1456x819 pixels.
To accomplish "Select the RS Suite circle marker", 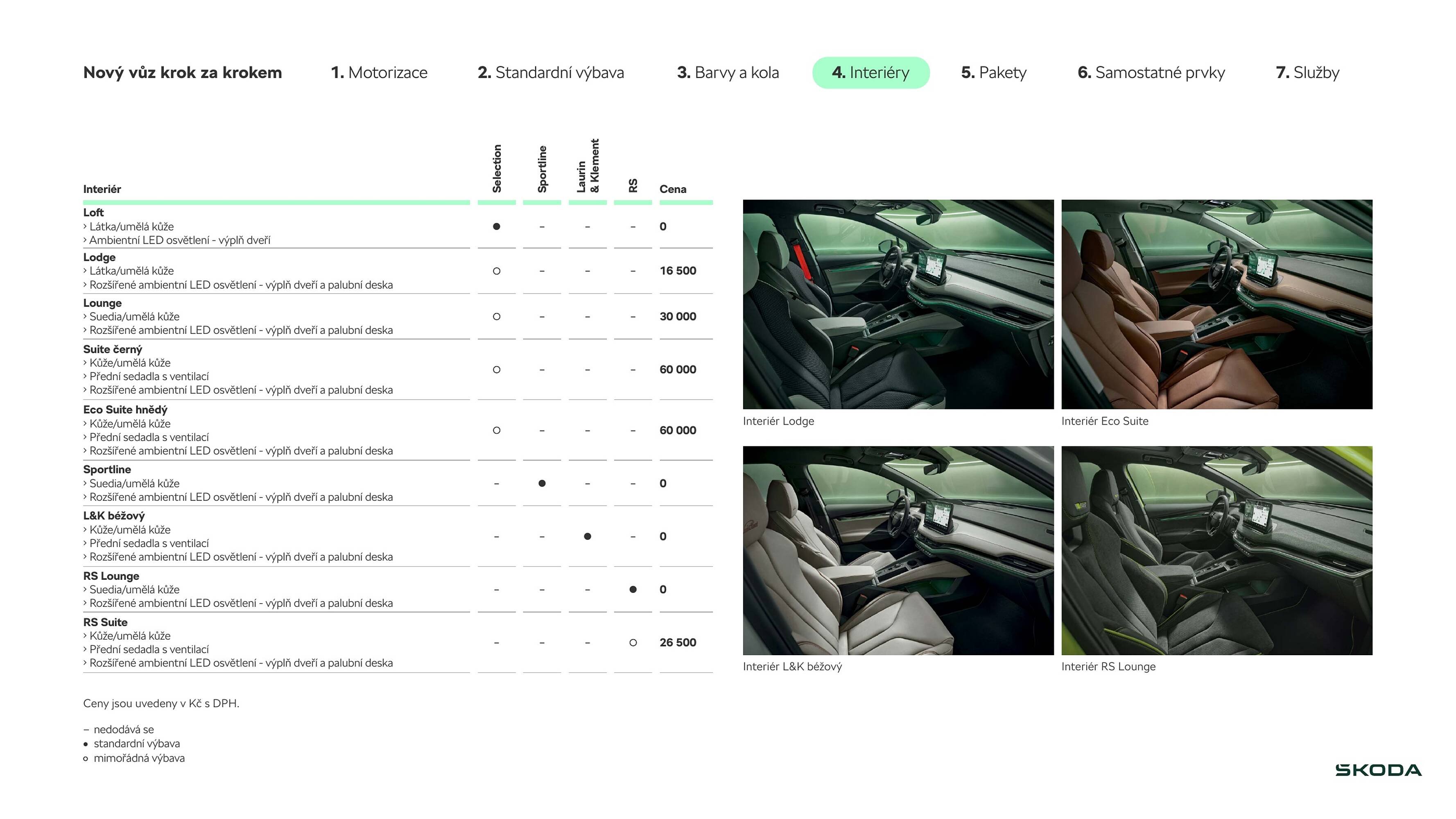I will (x=633, y=643).
